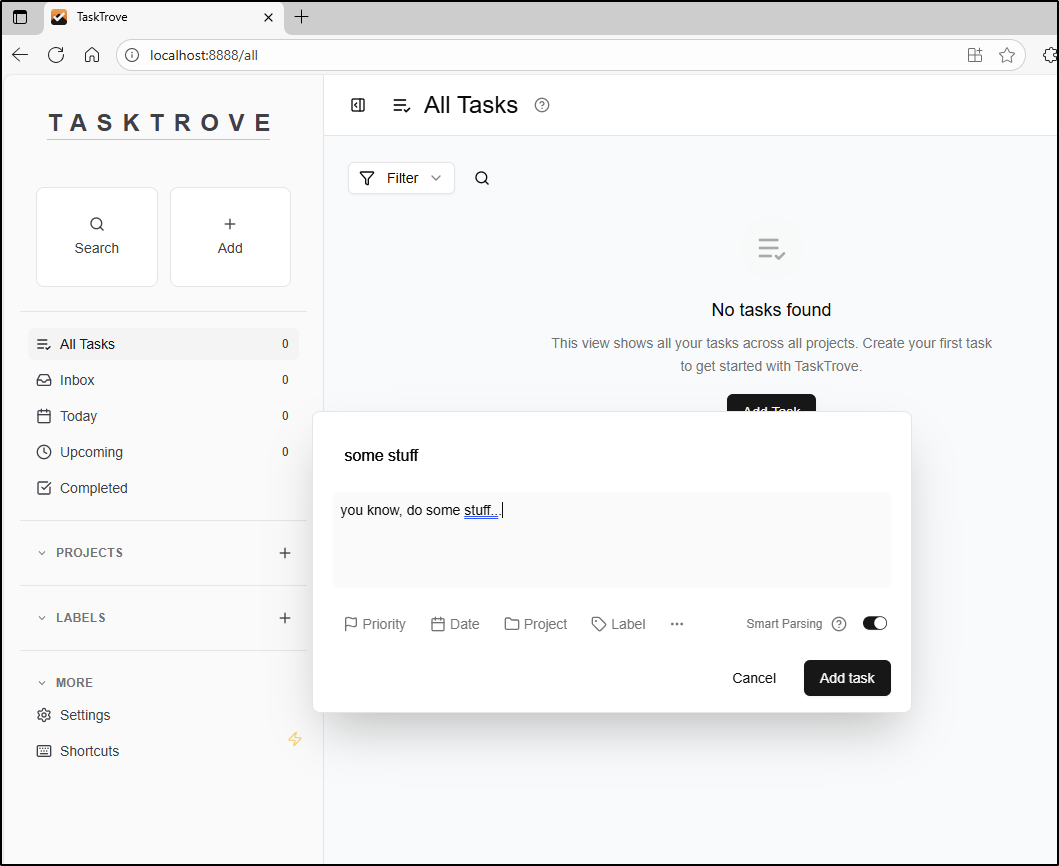Click the All Tasks list icon in header
The width and height of the screenshot is (1059, 866).
[402, 106]
